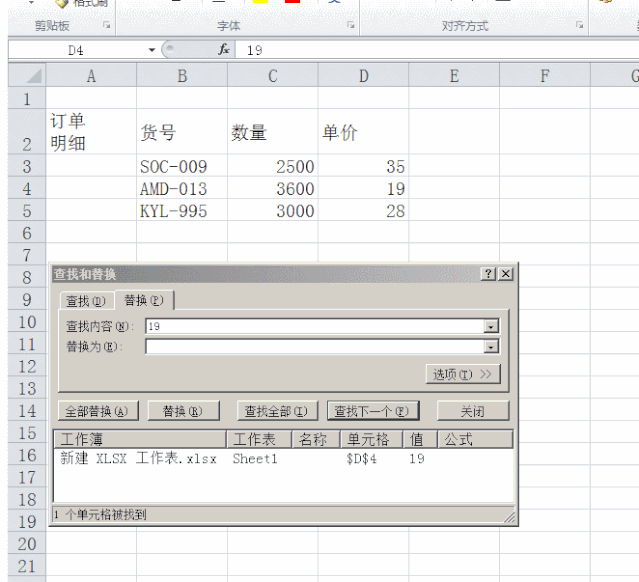Image resolution: width=639 pixels, height=582 pixels.
Task: Select cell KYL-995
Action: [182, 210]
